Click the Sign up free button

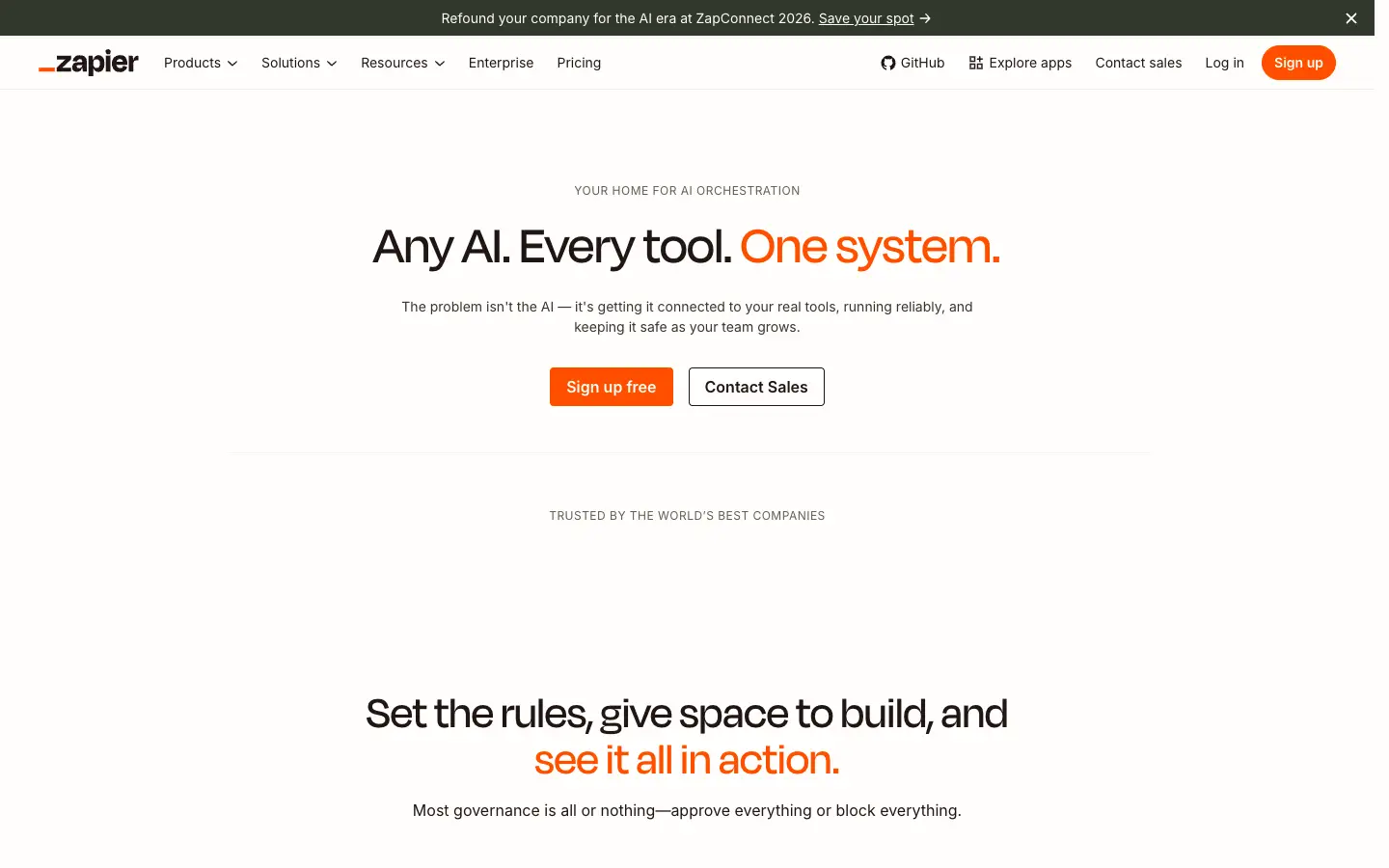point(612,387)
